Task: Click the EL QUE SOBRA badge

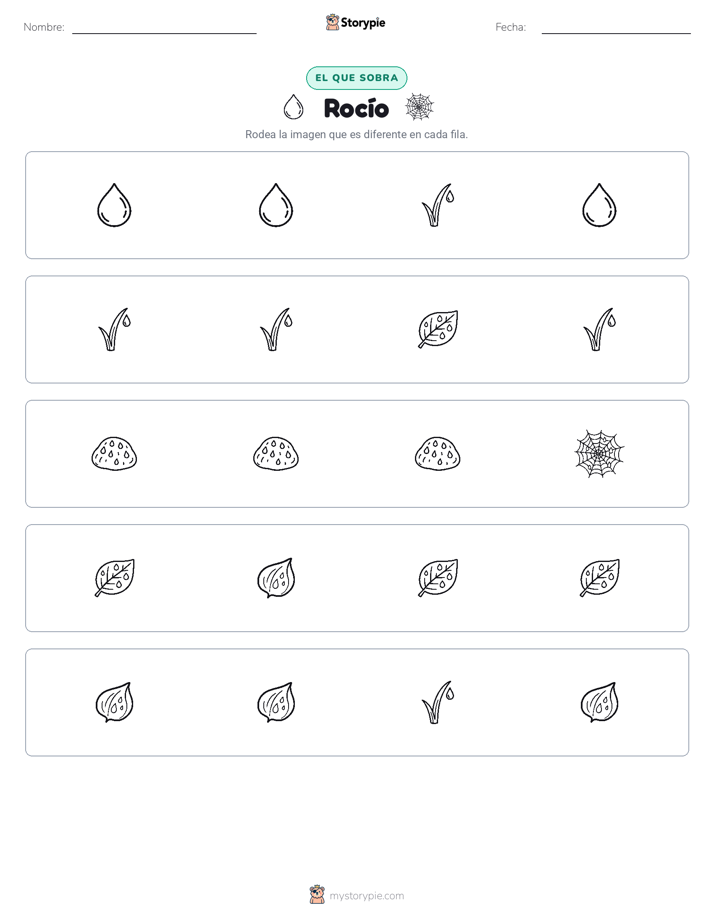Action: point(356,78)
